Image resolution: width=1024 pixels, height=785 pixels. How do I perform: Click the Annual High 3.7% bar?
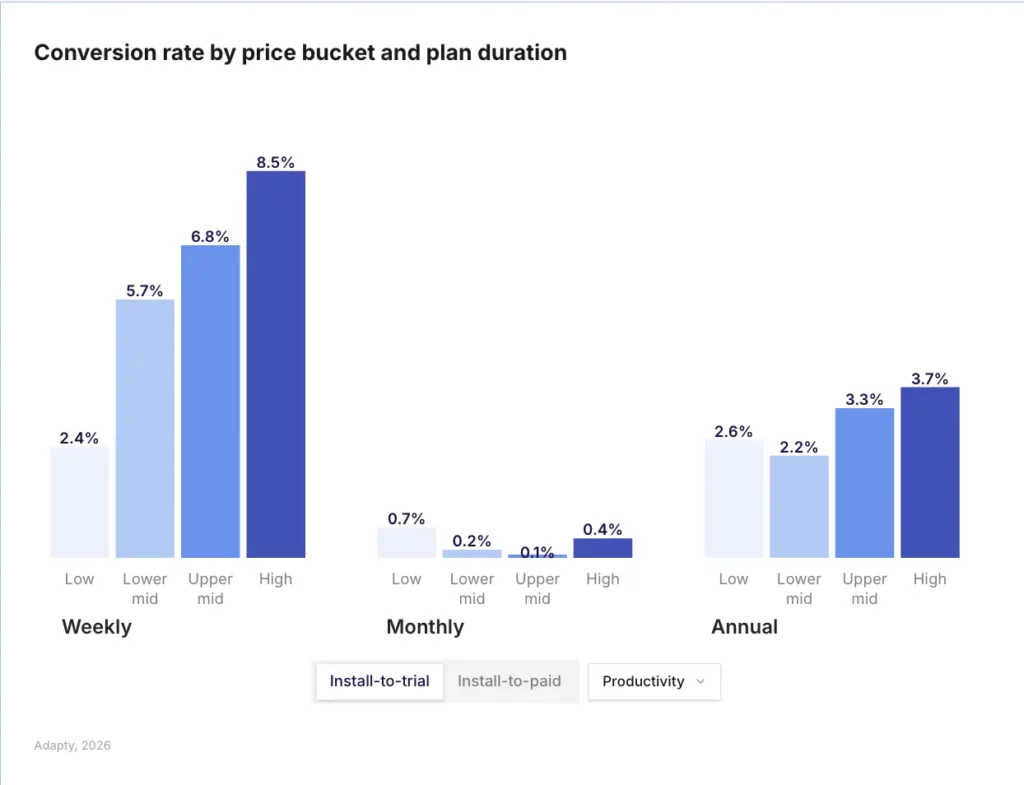point(929,470)
